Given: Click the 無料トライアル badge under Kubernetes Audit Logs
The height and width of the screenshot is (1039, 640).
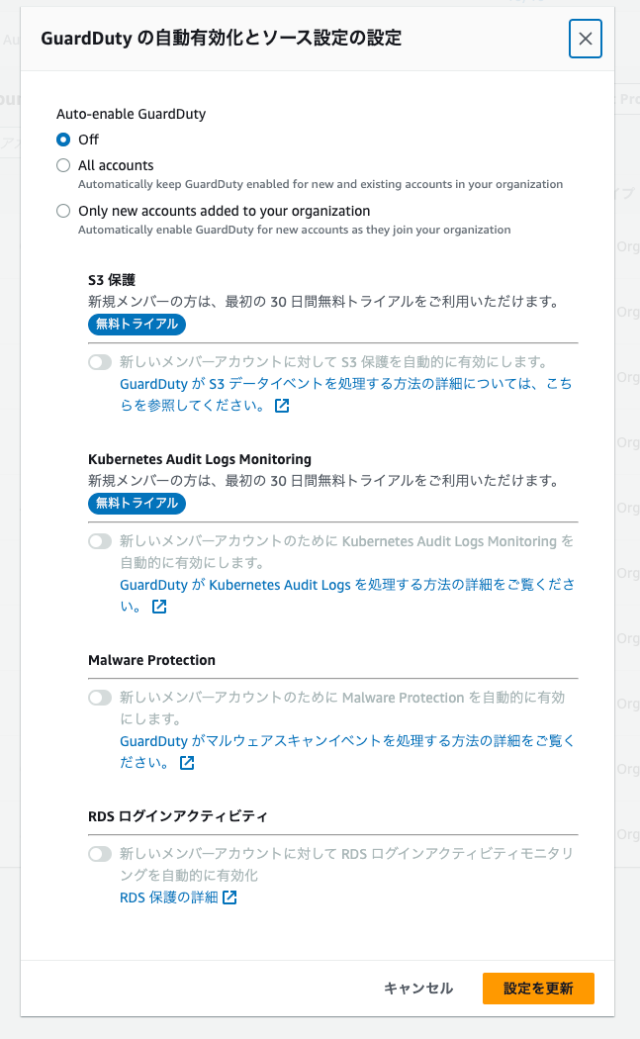Looking at the screenshot, I should 136,503.
